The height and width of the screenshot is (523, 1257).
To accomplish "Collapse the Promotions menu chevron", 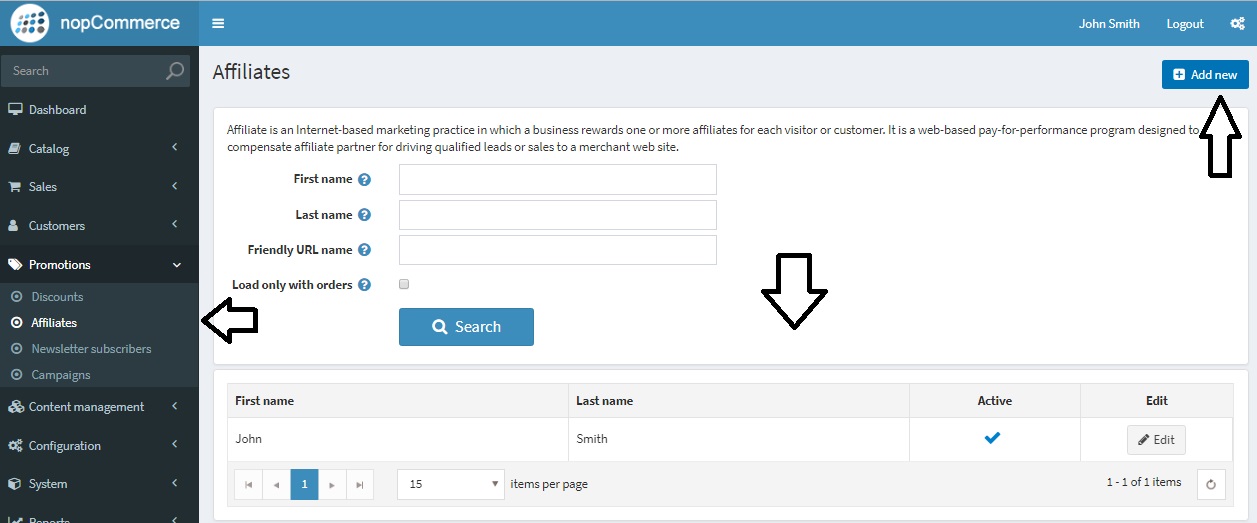I will coord(177,265).
